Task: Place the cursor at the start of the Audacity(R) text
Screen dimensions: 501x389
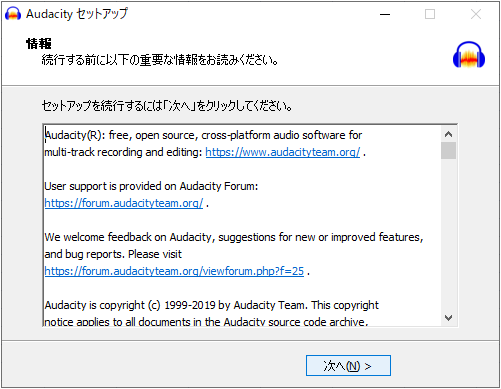Action: coord(45,135)
